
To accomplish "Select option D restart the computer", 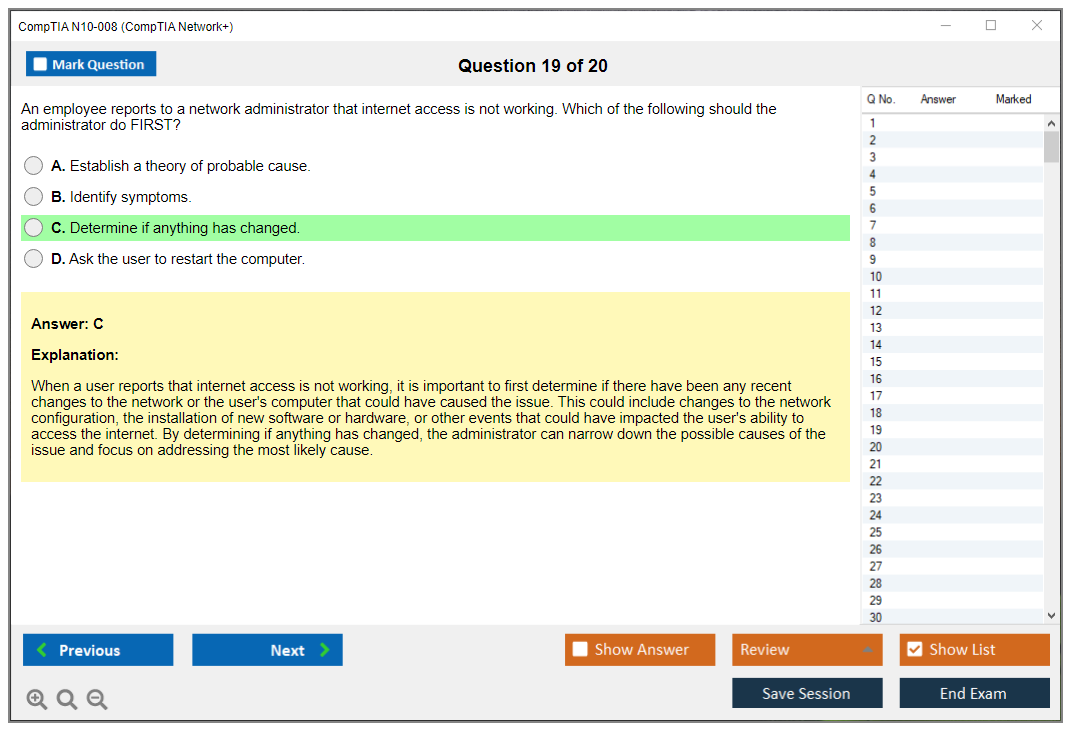I will click(34, 259).
